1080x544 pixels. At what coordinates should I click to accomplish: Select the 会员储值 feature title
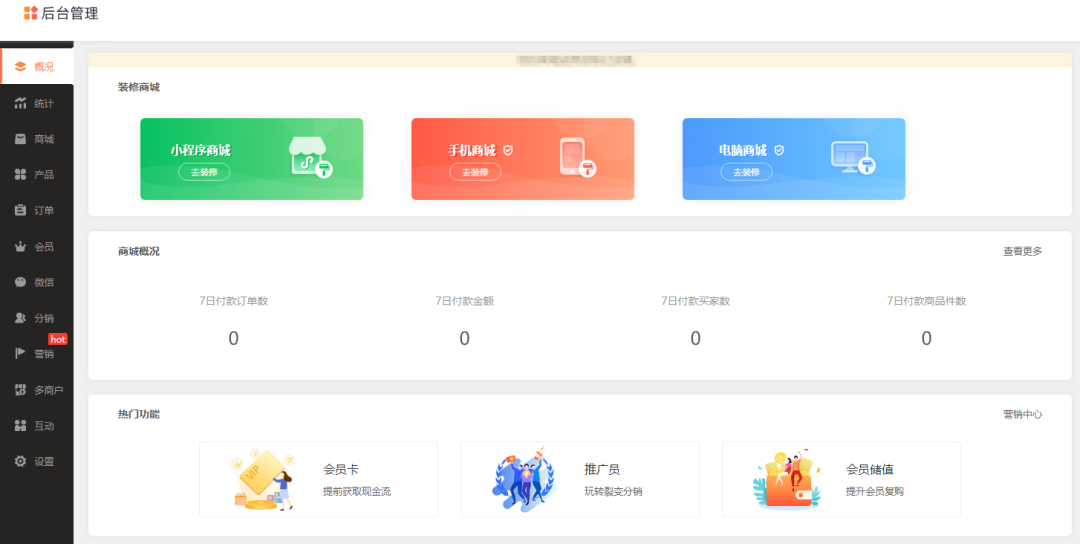pyautogui.click(x=869, y=470)
